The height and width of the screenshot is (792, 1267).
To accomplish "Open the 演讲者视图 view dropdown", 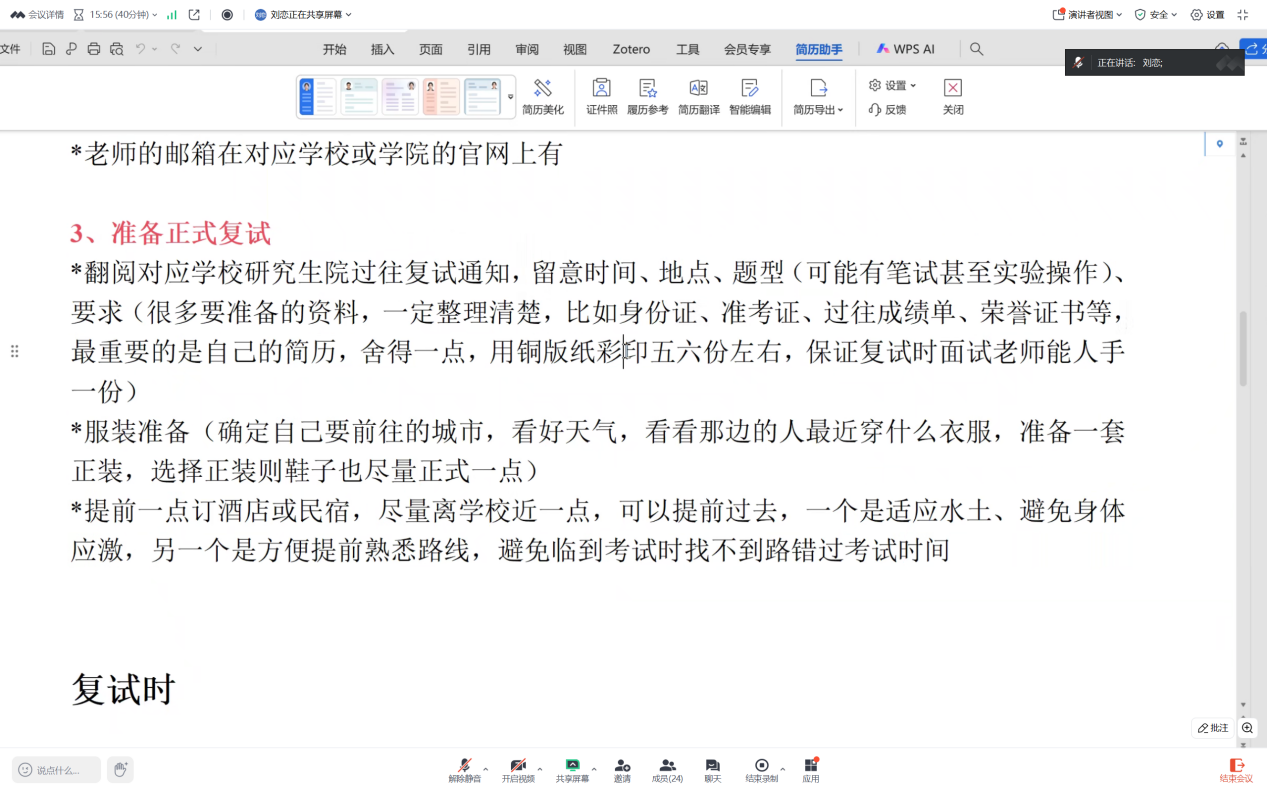I will coord(1088,15).
